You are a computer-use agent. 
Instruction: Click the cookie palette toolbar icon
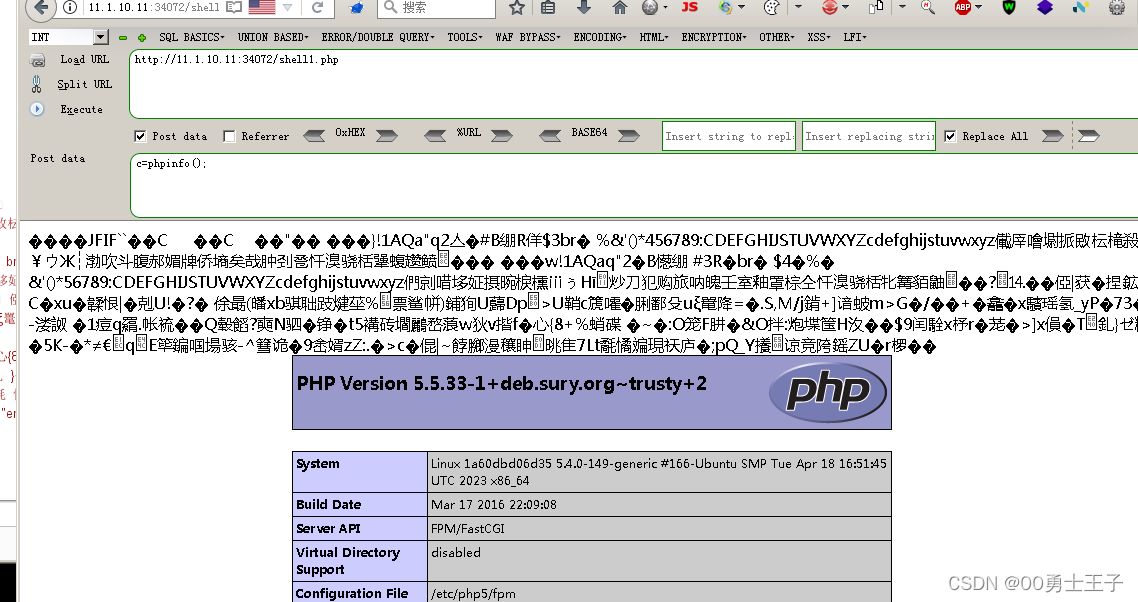coord(771,8)
